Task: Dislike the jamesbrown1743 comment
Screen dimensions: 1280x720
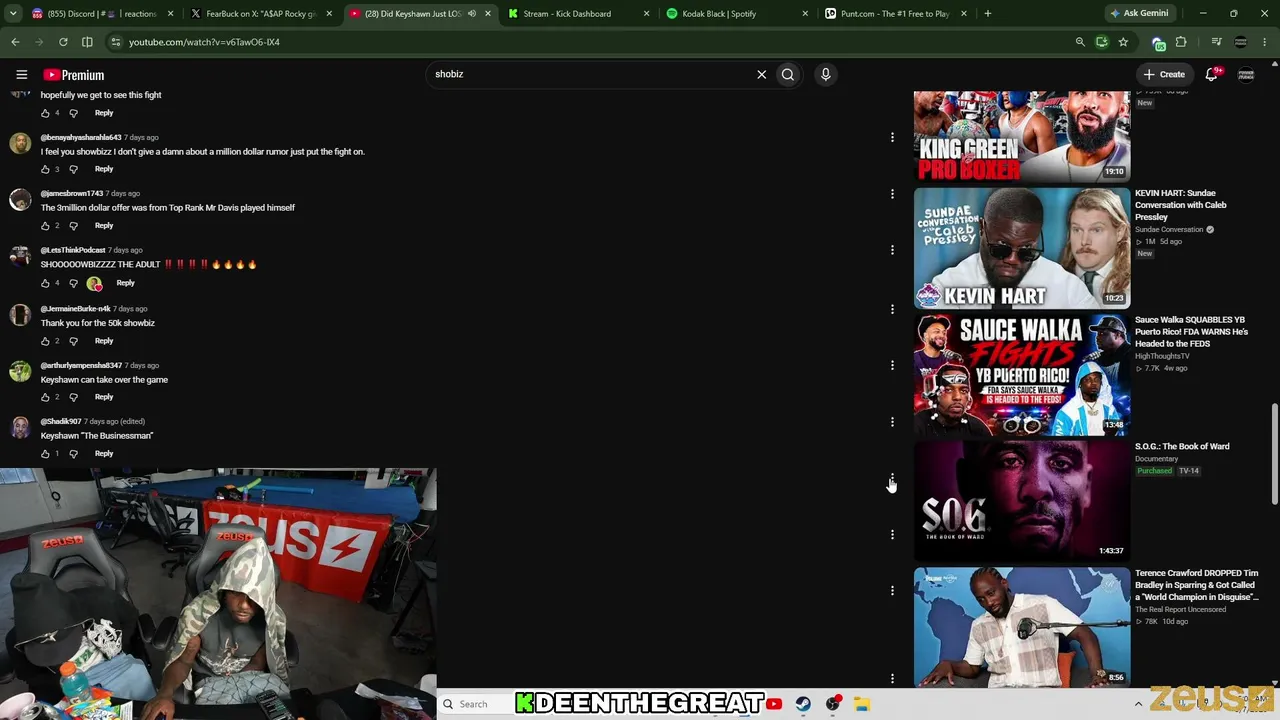Action: (73, 226)
